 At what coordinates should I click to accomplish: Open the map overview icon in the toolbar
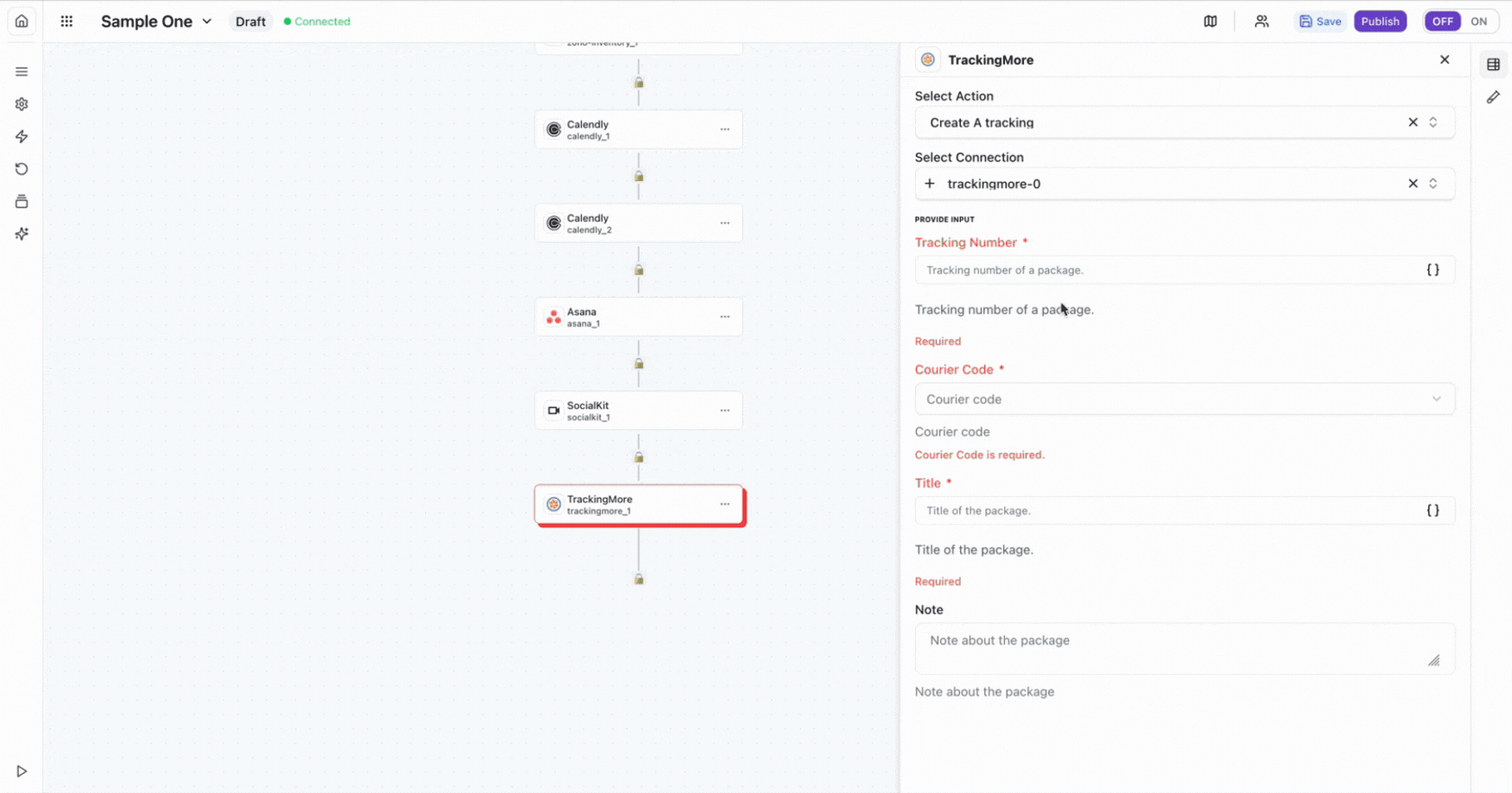point(1210,21)
